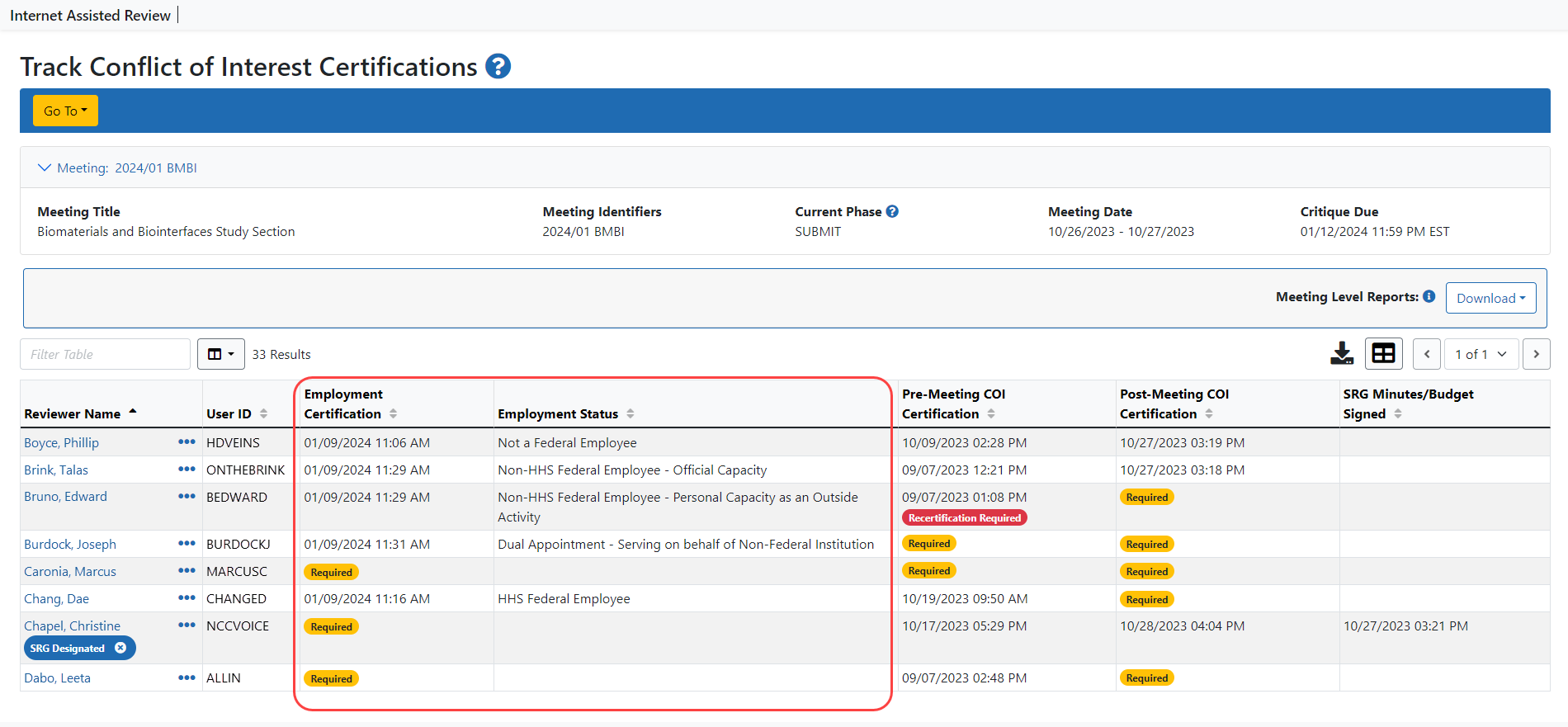Click Post-Meeting Required badge for Caronia, Marcus
Image resolution: width=1568 pixels, height=727 pixels.
point(1147,572)
